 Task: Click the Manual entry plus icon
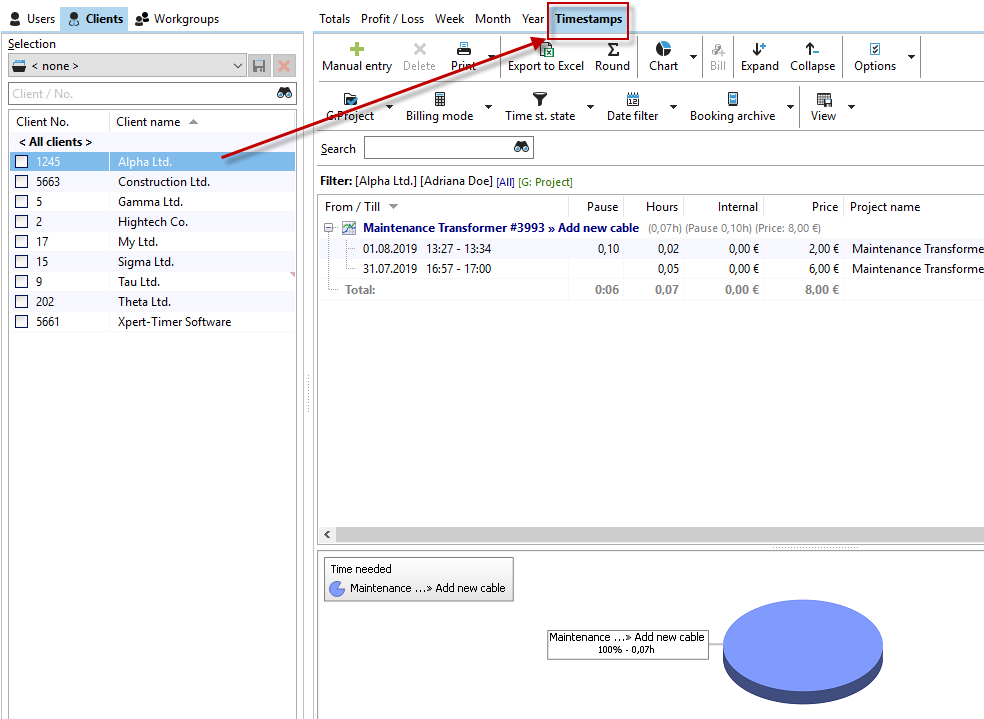click(x=357, y=49)
